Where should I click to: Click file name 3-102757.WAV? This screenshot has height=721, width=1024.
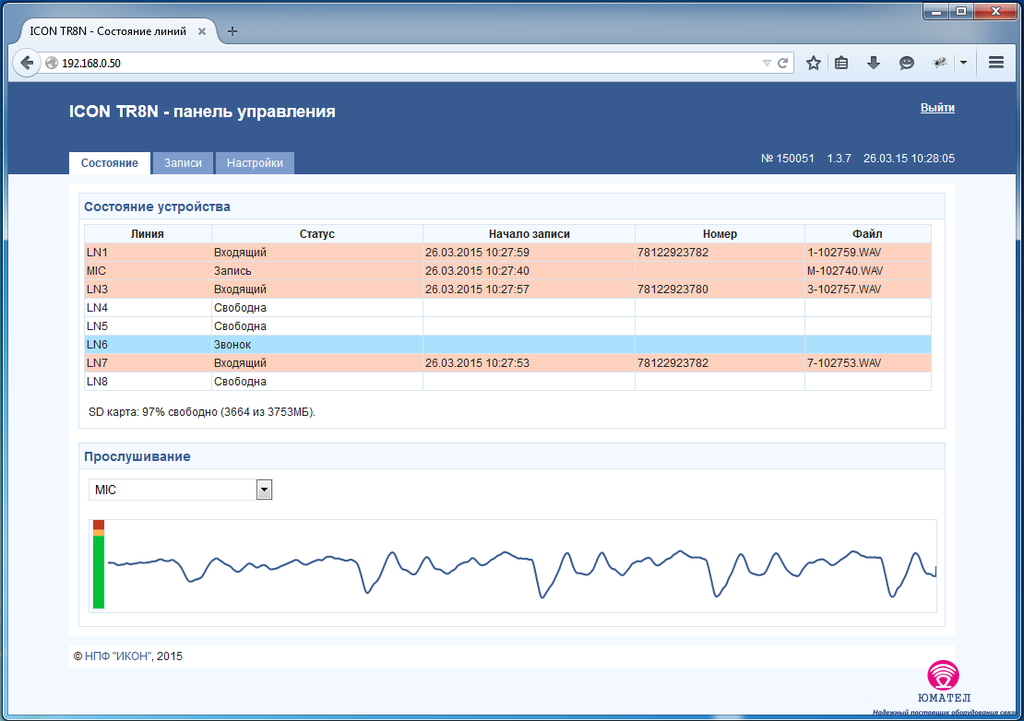coord(844,289)
